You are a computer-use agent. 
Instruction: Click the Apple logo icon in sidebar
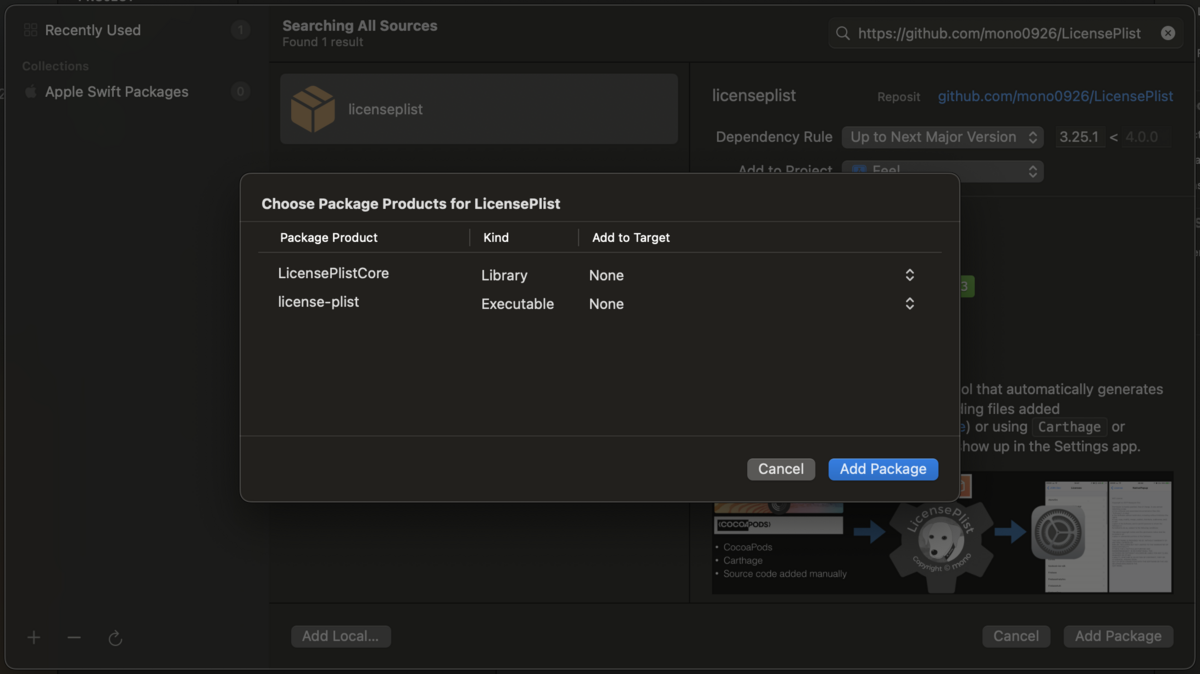pyautogui.click(x=31, y=91)
